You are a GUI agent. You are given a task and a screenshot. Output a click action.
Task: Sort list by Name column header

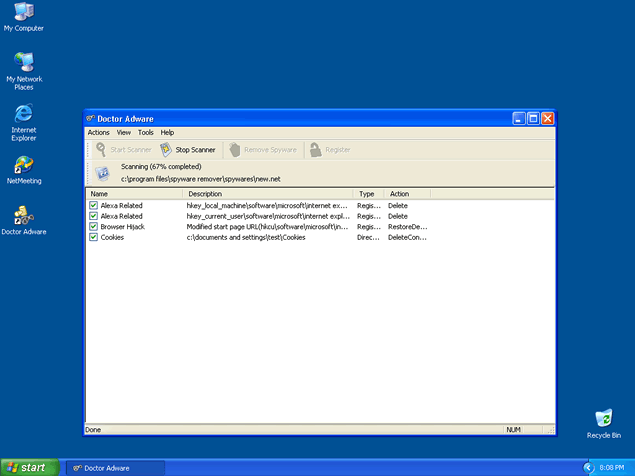135,194
